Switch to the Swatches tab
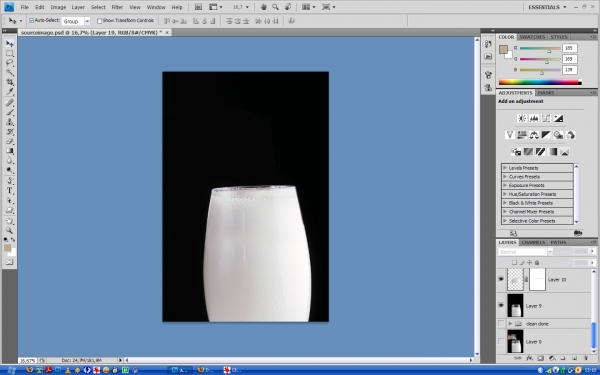 532,37
